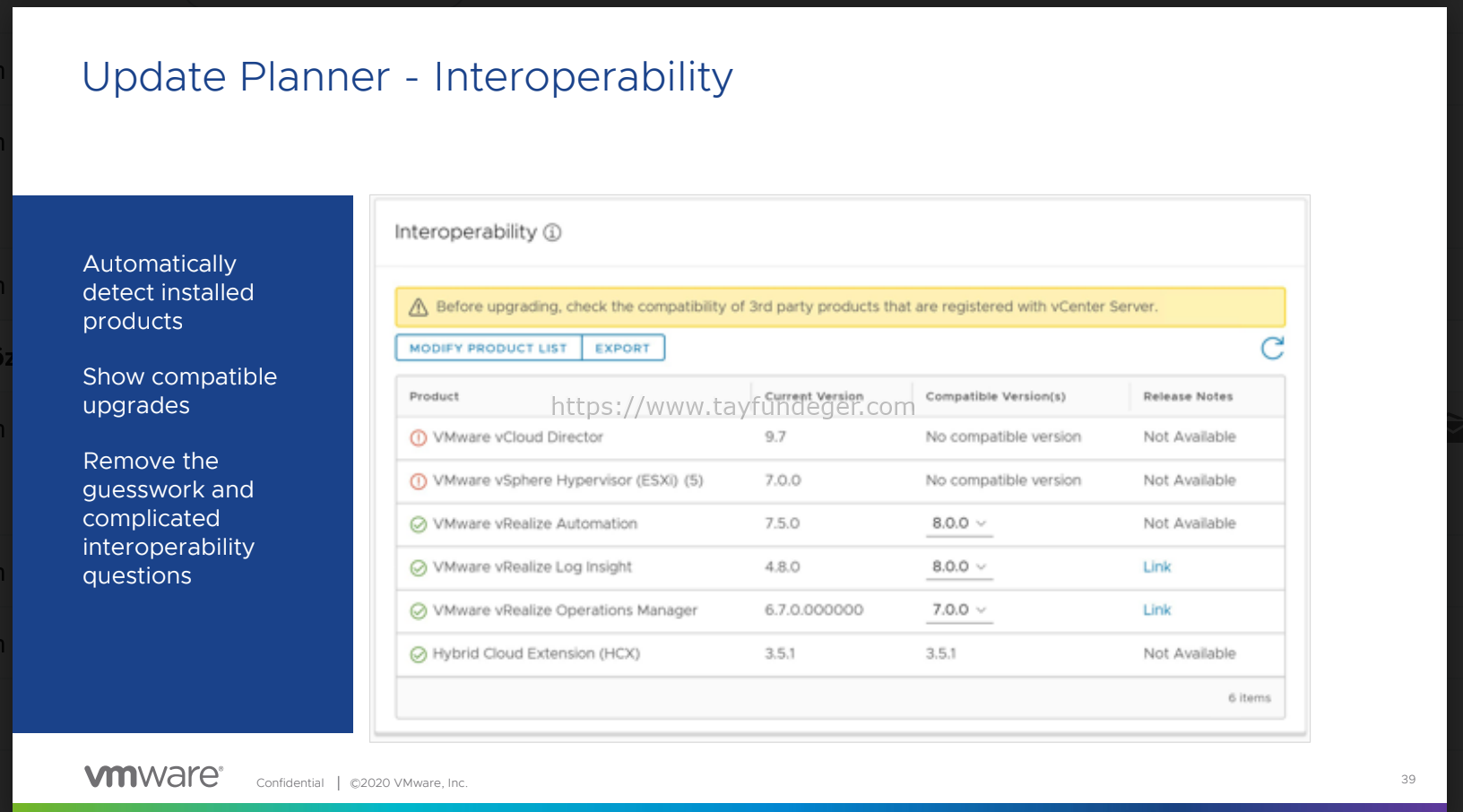
Task: Expand the 8.0.0 dropdown for vRealize Automation
Action: (x=959, y=523)
